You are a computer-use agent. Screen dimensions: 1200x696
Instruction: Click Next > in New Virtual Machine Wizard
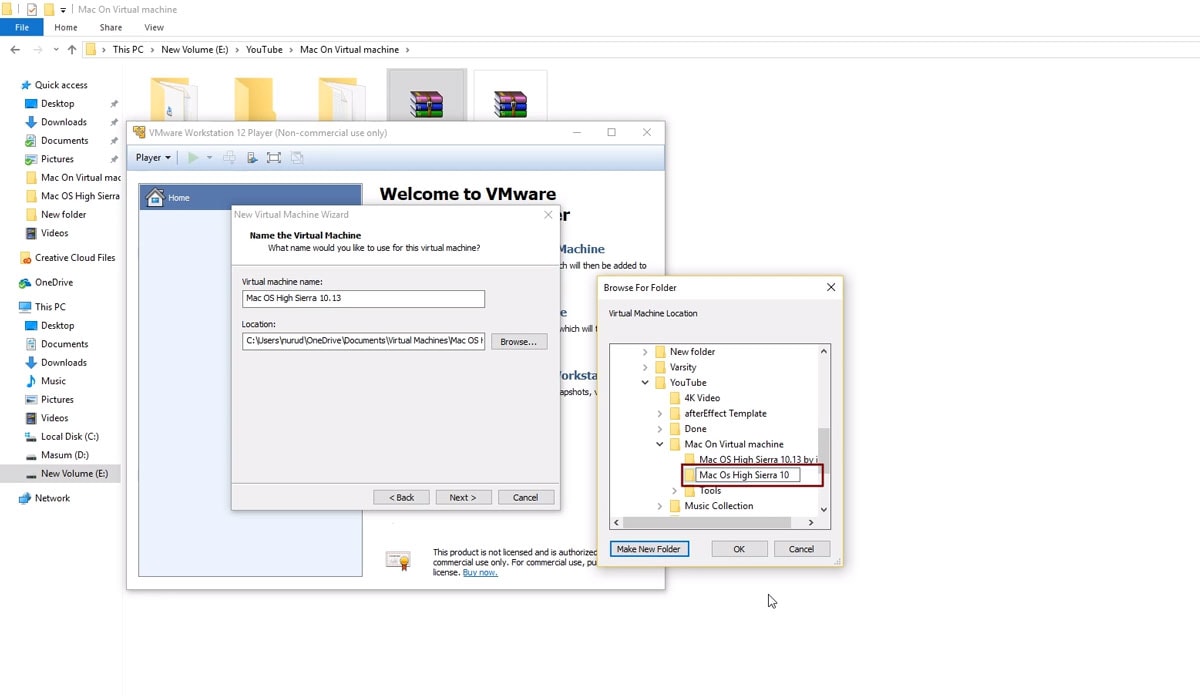[463, 497]
